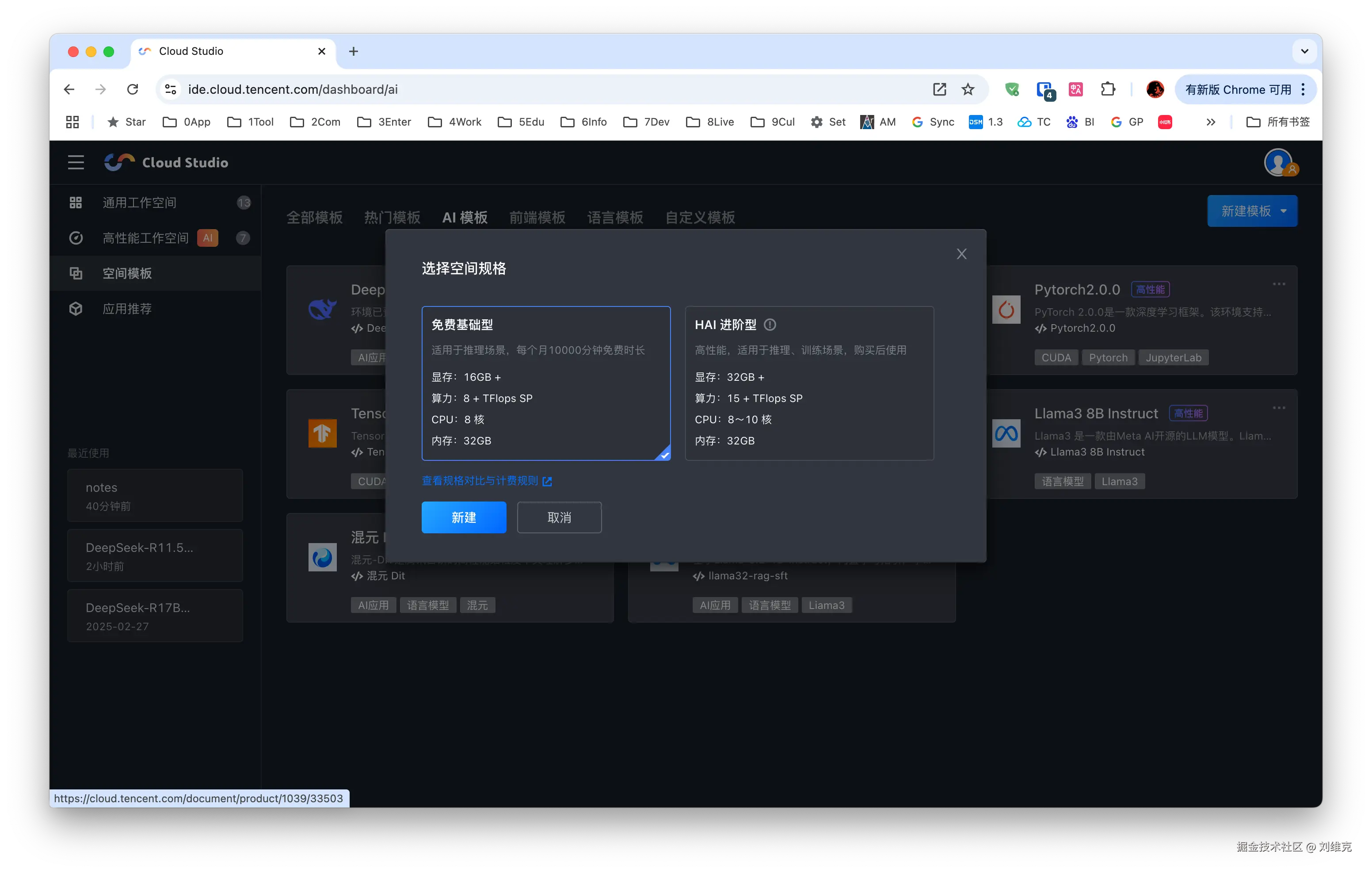Open more options on Llama3 8B Instruct card
The height and width of the screenshot is (873, 1372).
point(1279,408)
